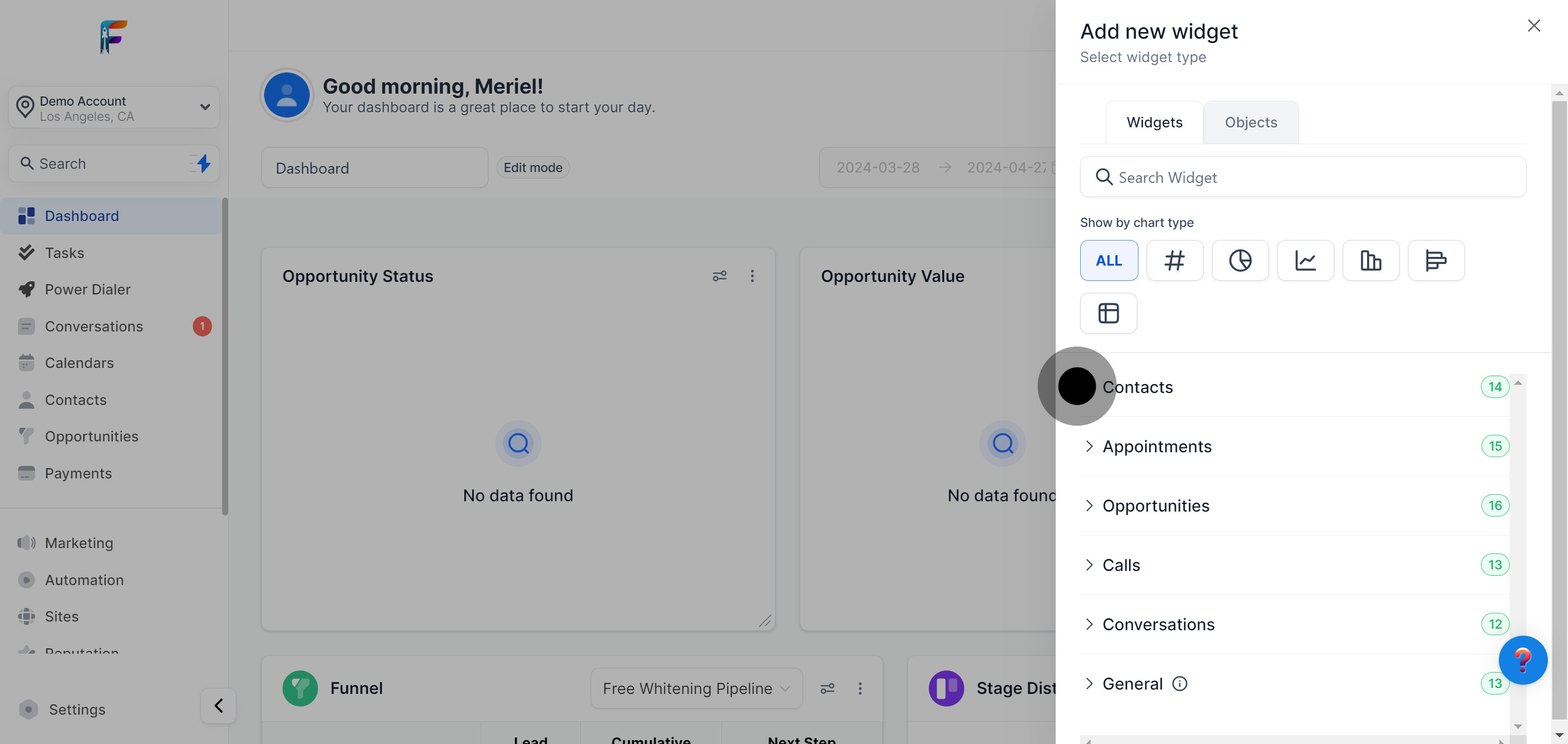Filter widgets by pie chart type
The width and height of the screenshot is (1568, 744).
click(1240, 260)
